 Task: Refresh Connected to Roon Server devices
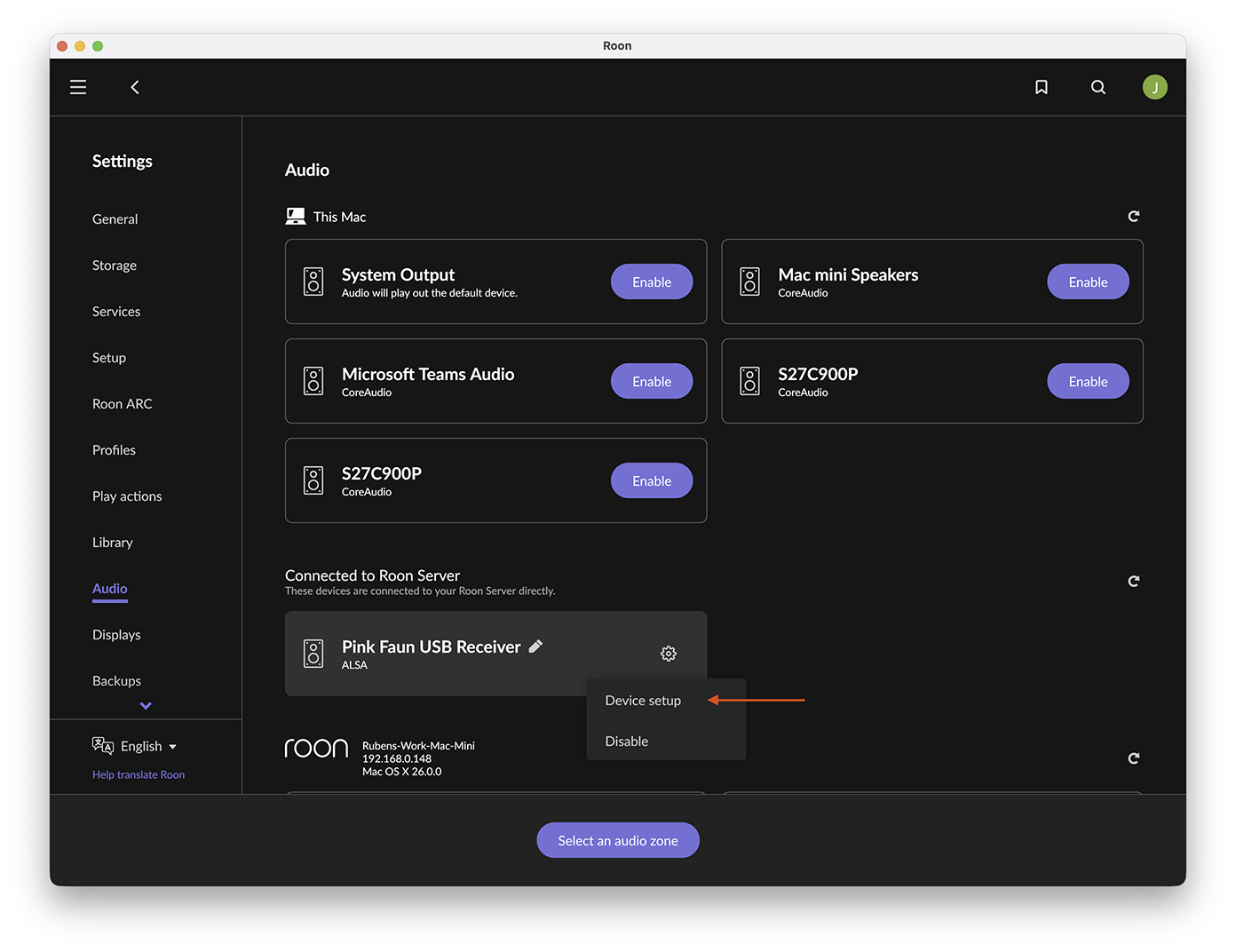(1134, 582)
